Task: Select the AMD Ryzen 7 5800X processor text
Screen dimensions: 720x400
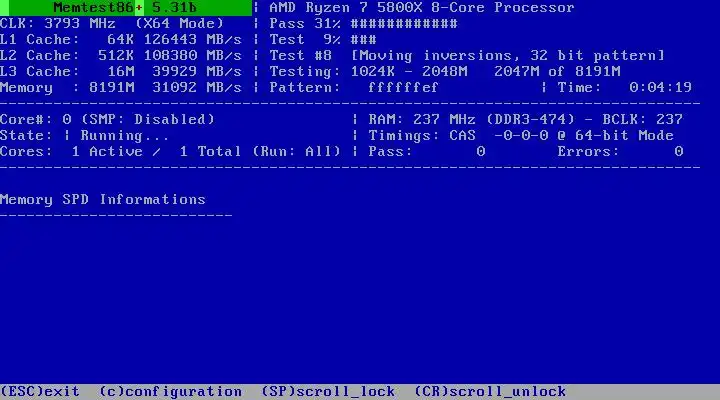Action: [x=422, y=8]
